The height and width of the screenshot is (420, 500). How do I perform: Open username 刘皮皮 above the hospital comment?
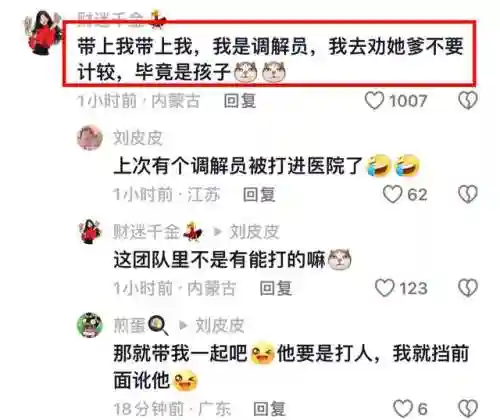138,138
